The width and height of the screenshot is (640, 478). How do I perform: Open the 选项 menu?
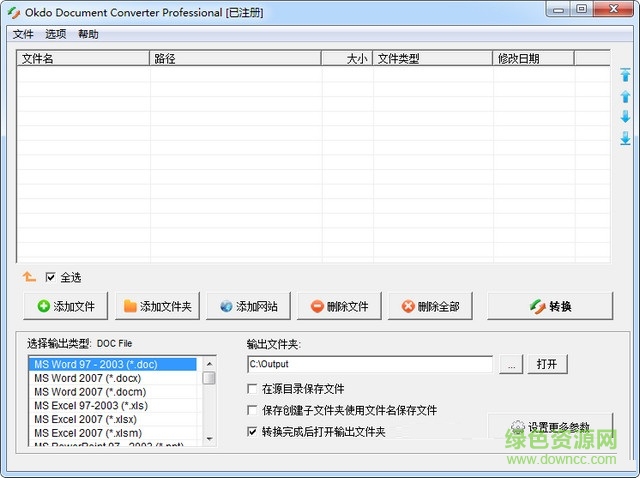(56, 34)
